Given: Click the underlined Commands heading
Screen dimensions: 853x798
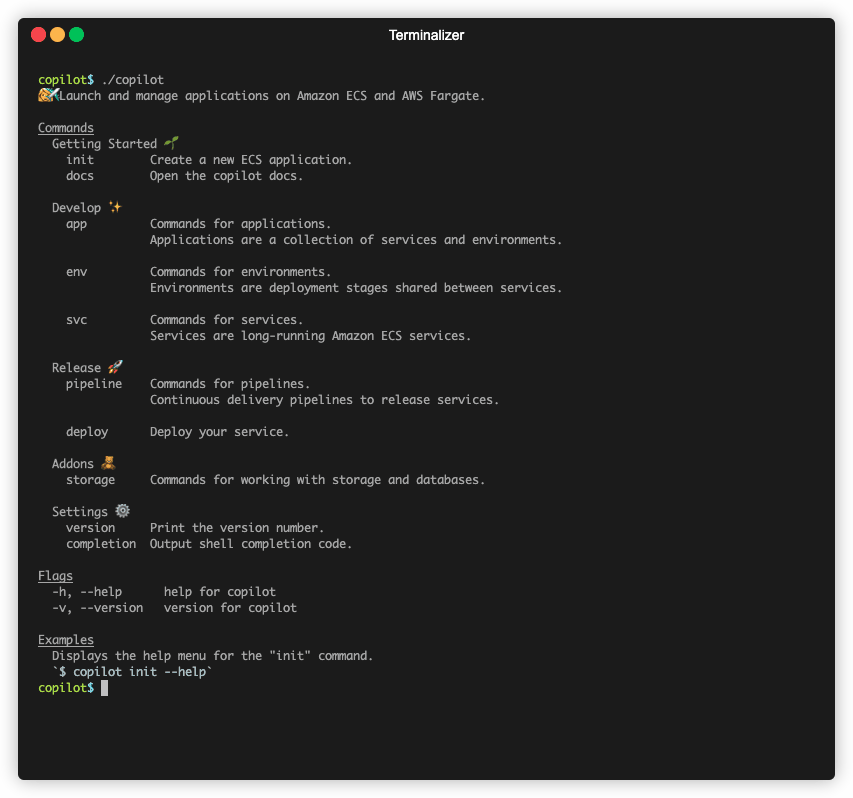Looking at the screenshot, I should coord(66,128).
